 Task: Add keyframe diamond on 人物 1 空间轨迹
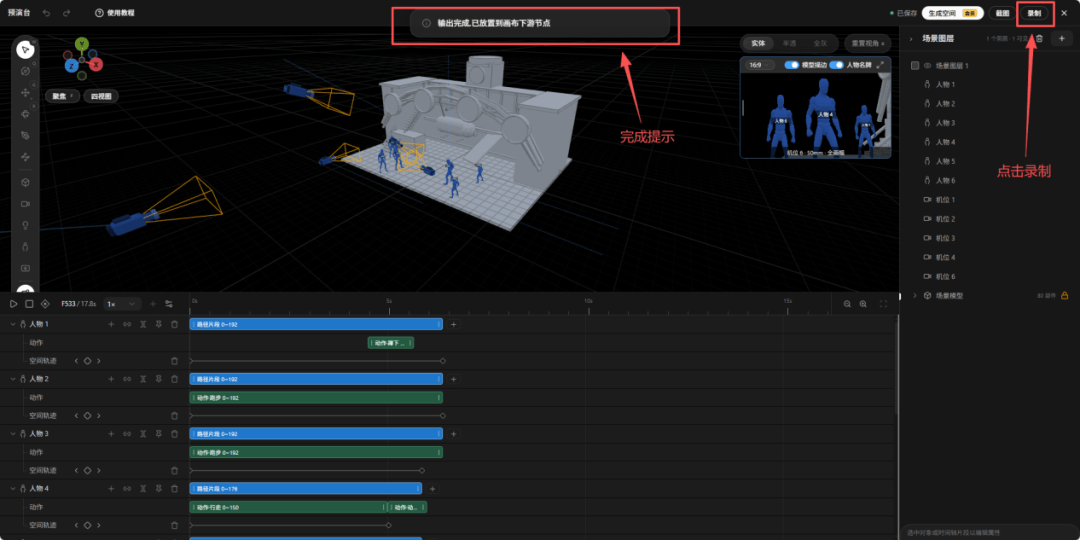(x=87, y=360)
